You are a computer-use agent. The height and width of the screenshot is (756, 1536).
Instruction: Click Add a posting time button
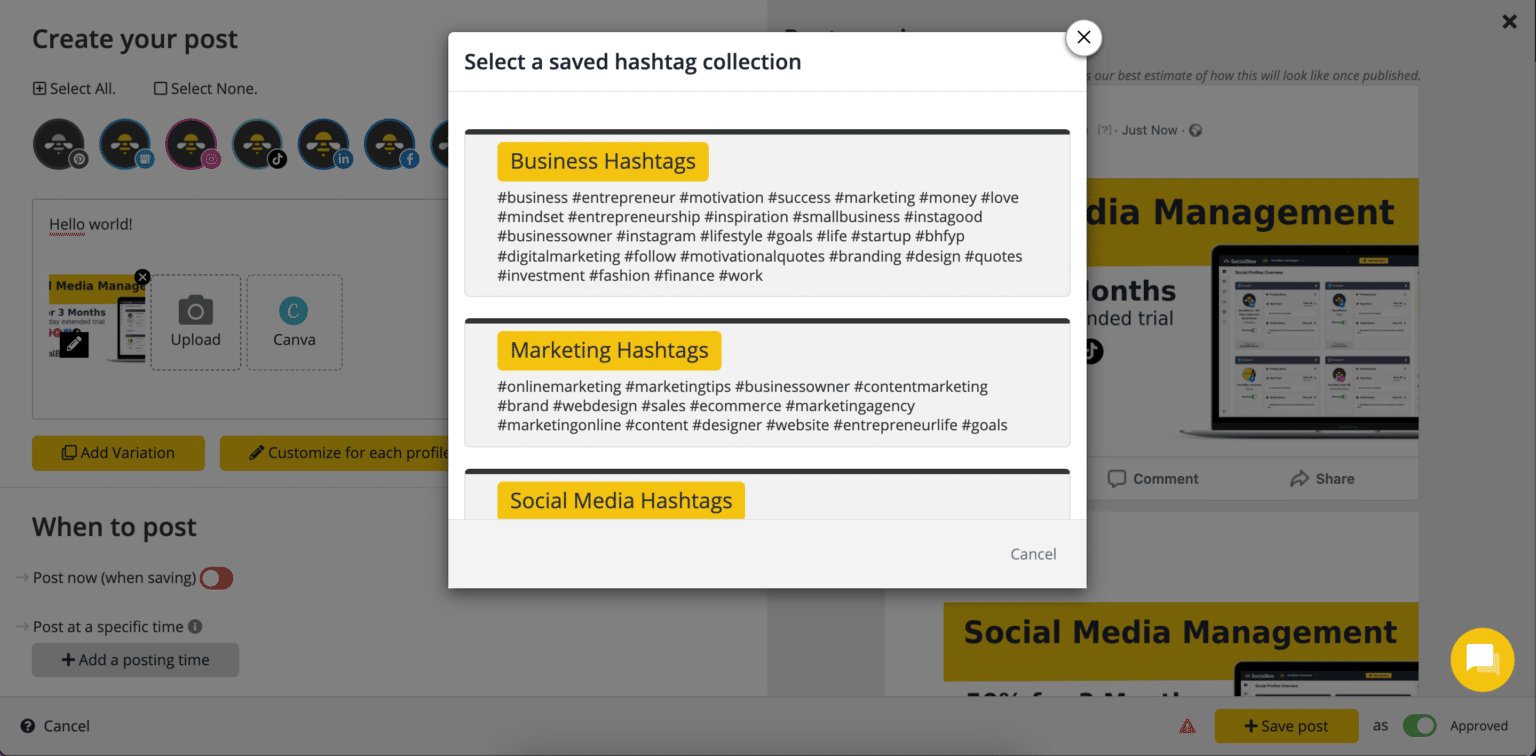[x=135, y=660]
